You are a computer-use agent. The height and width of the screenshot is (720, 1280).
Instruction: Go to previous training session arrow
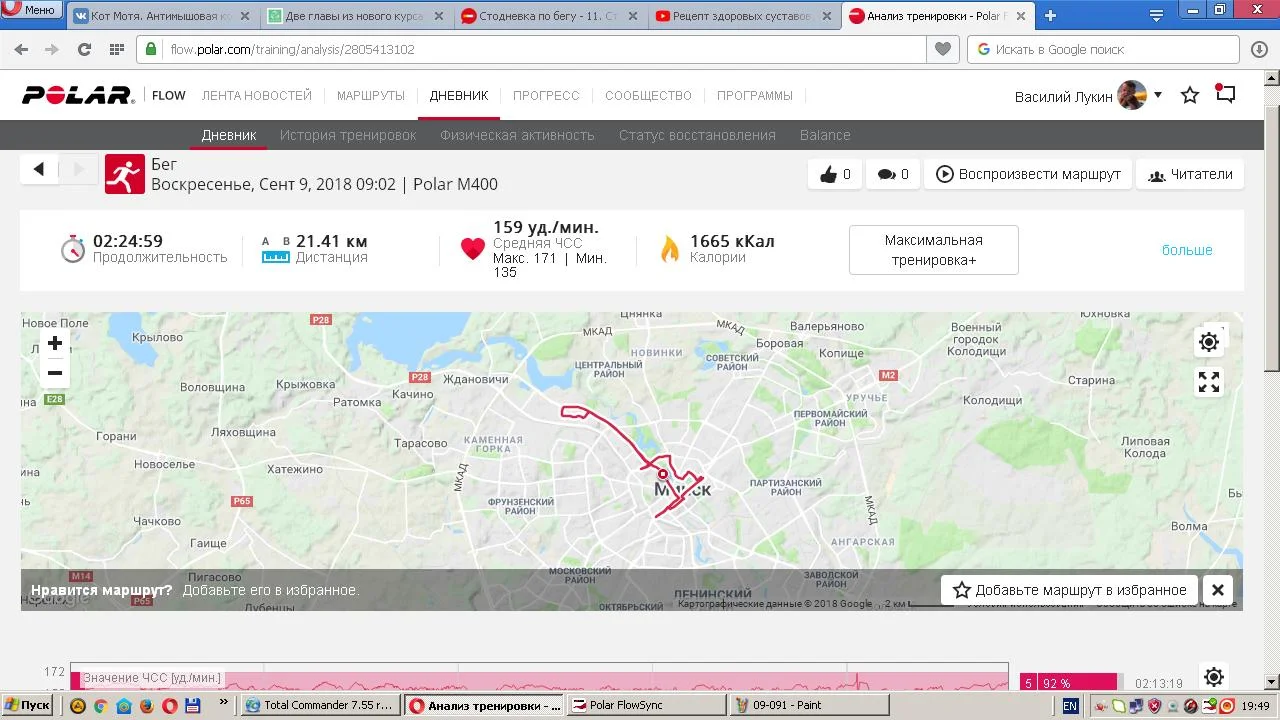coord(39,169)
